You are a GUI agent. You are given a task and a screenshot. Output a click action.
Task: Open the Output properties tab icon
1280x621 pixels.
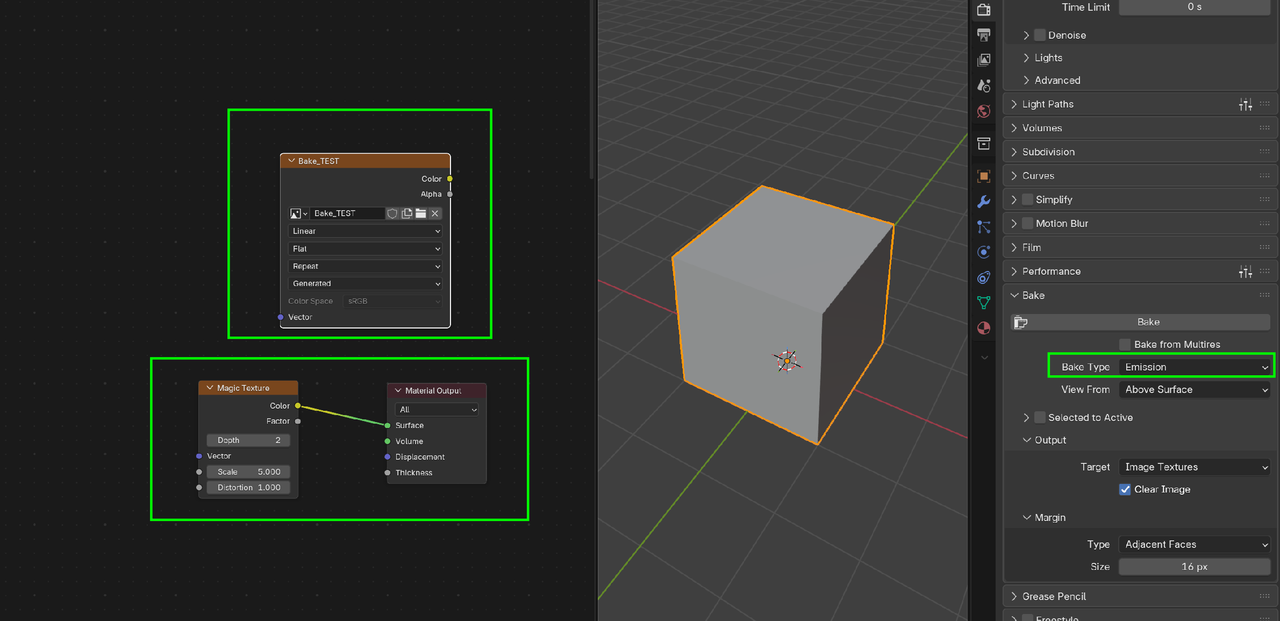[984, 35]
